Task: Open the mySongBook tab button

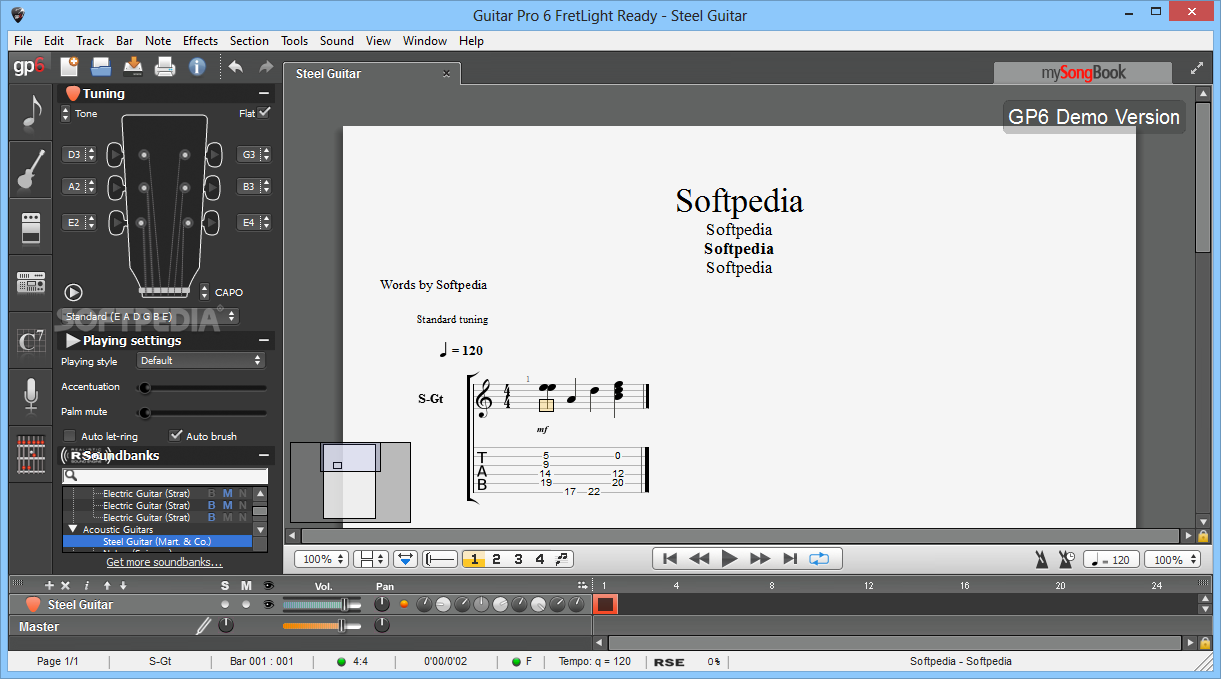Action: (1083, 72)
